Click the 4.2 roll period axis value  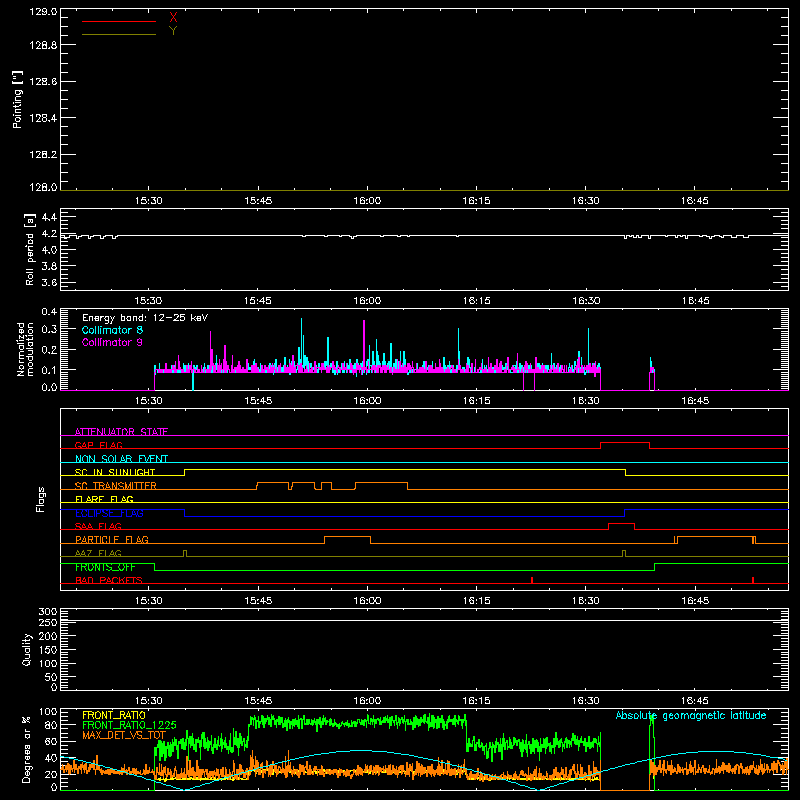(49, 234)
